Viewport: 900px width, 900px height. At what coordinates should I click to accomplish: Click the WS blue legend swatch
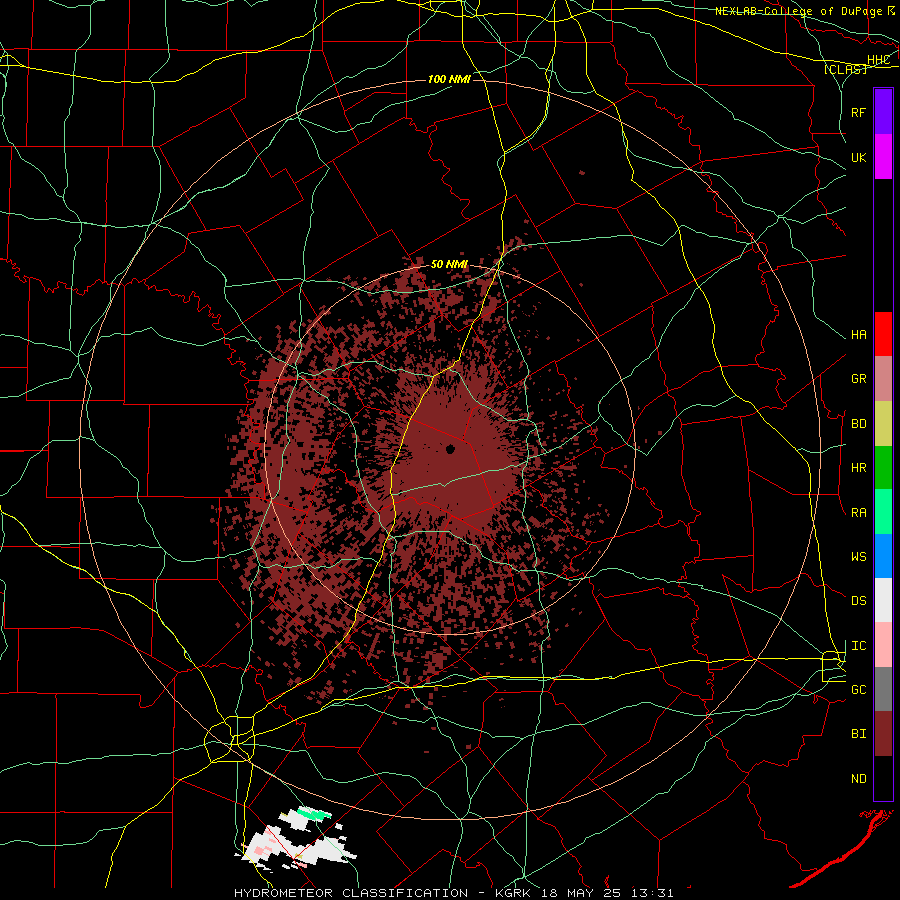click(883, 556)
